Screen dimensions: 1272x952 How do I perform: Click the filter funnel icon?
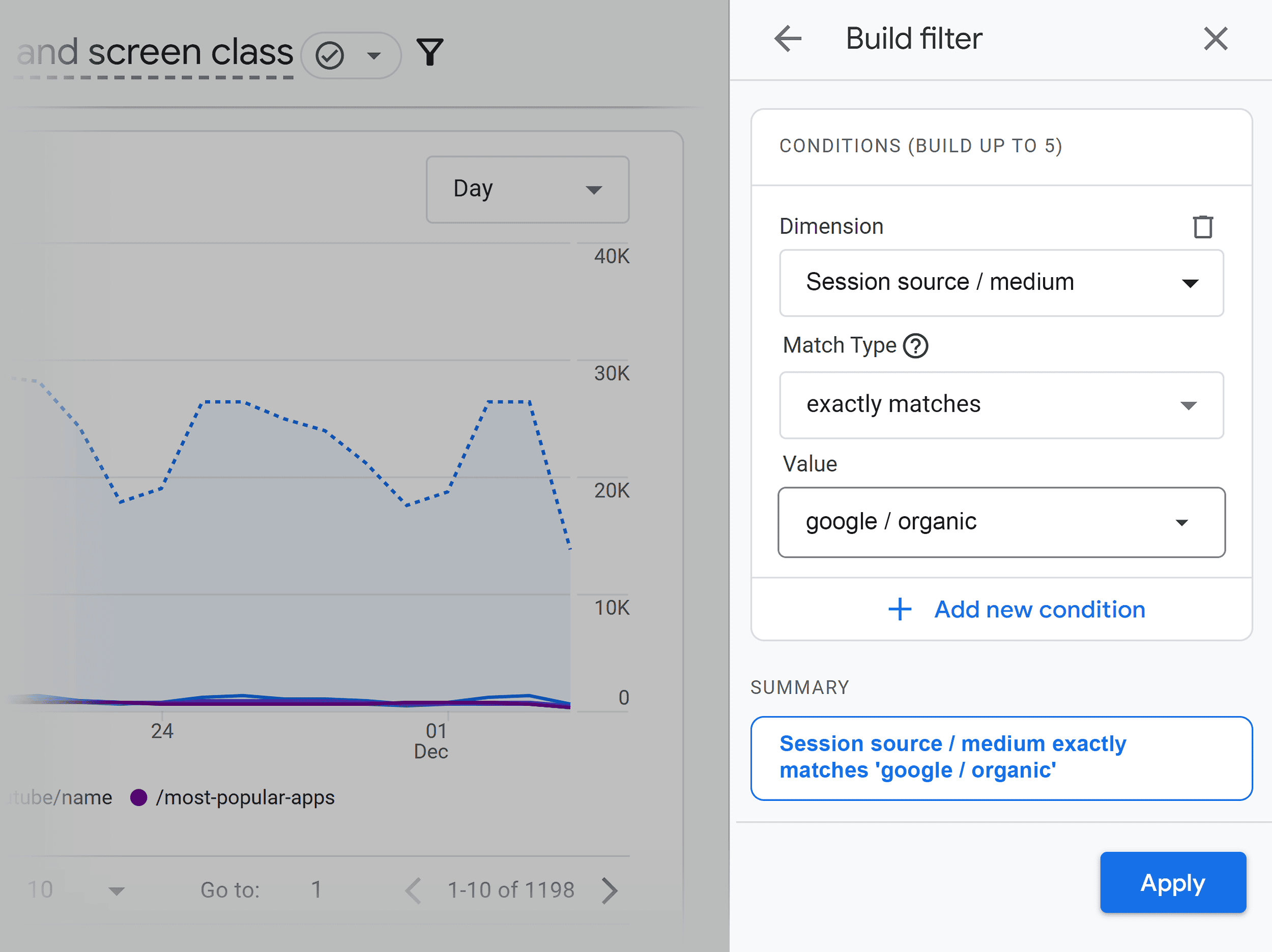coord(430,52)
